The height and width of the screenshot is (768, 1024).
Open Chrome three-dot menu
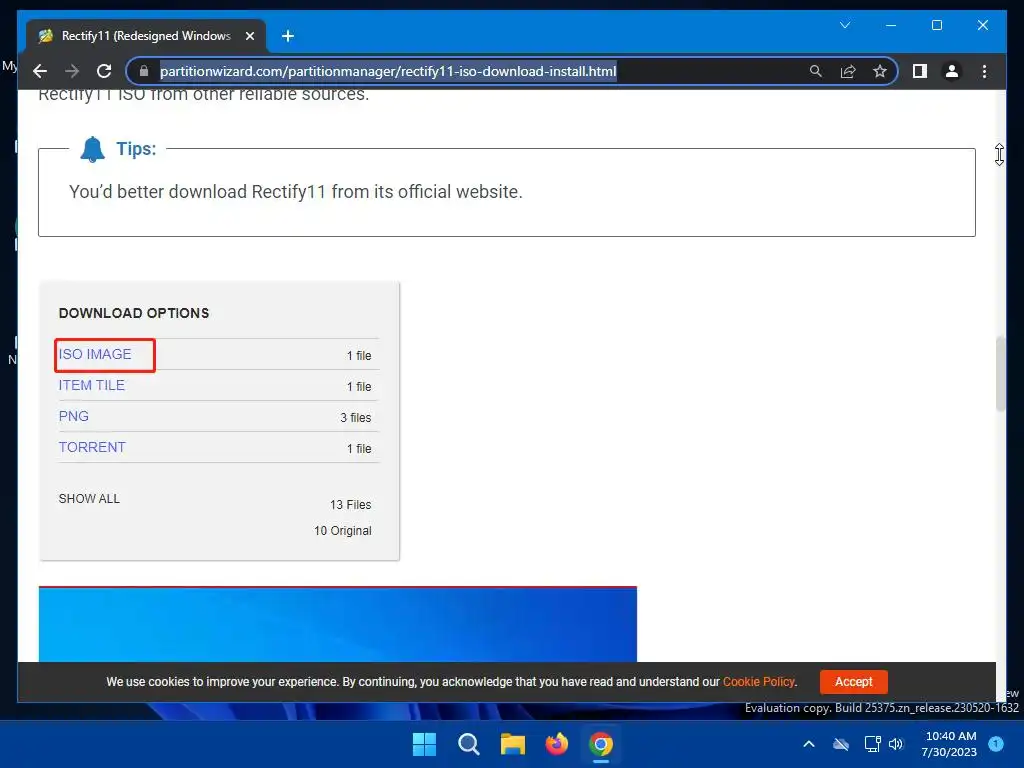pos(984,71)
